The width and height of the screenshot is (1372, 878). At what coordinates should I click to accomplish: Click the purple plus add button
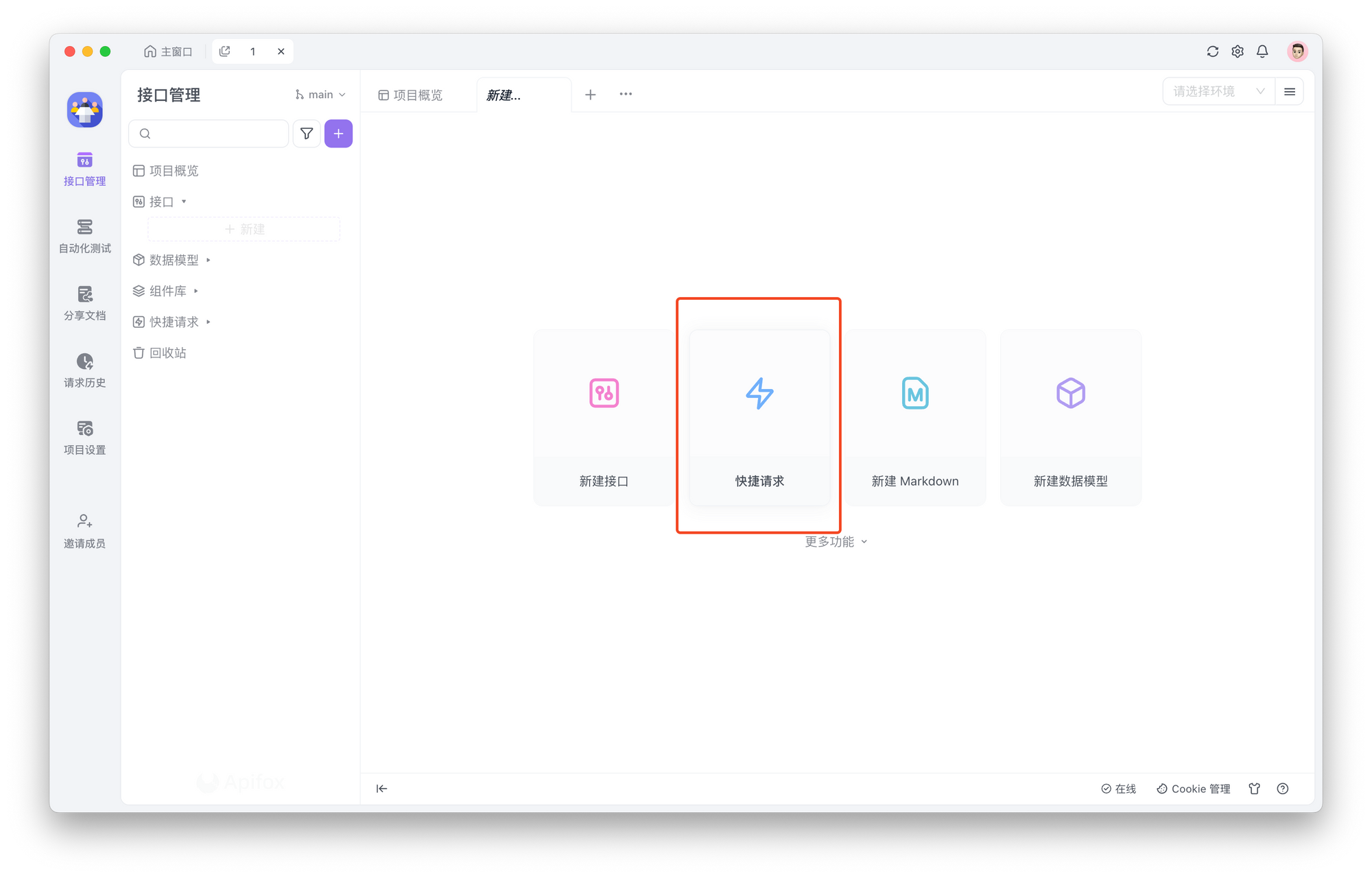point(338,134)
